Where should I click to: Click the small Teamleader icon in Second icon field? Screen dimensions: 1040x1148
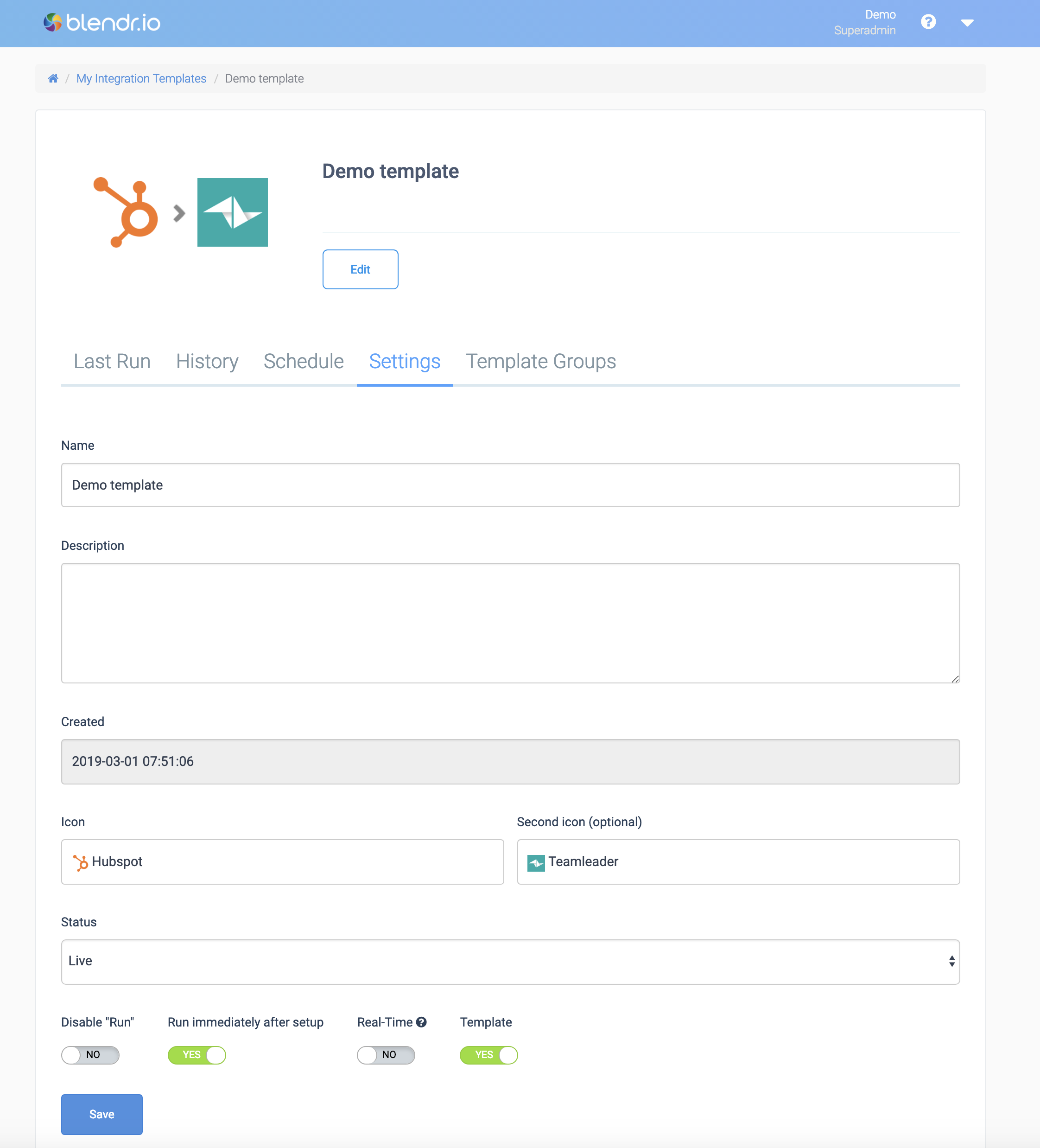pyautogui.click(x=536, y=863)
